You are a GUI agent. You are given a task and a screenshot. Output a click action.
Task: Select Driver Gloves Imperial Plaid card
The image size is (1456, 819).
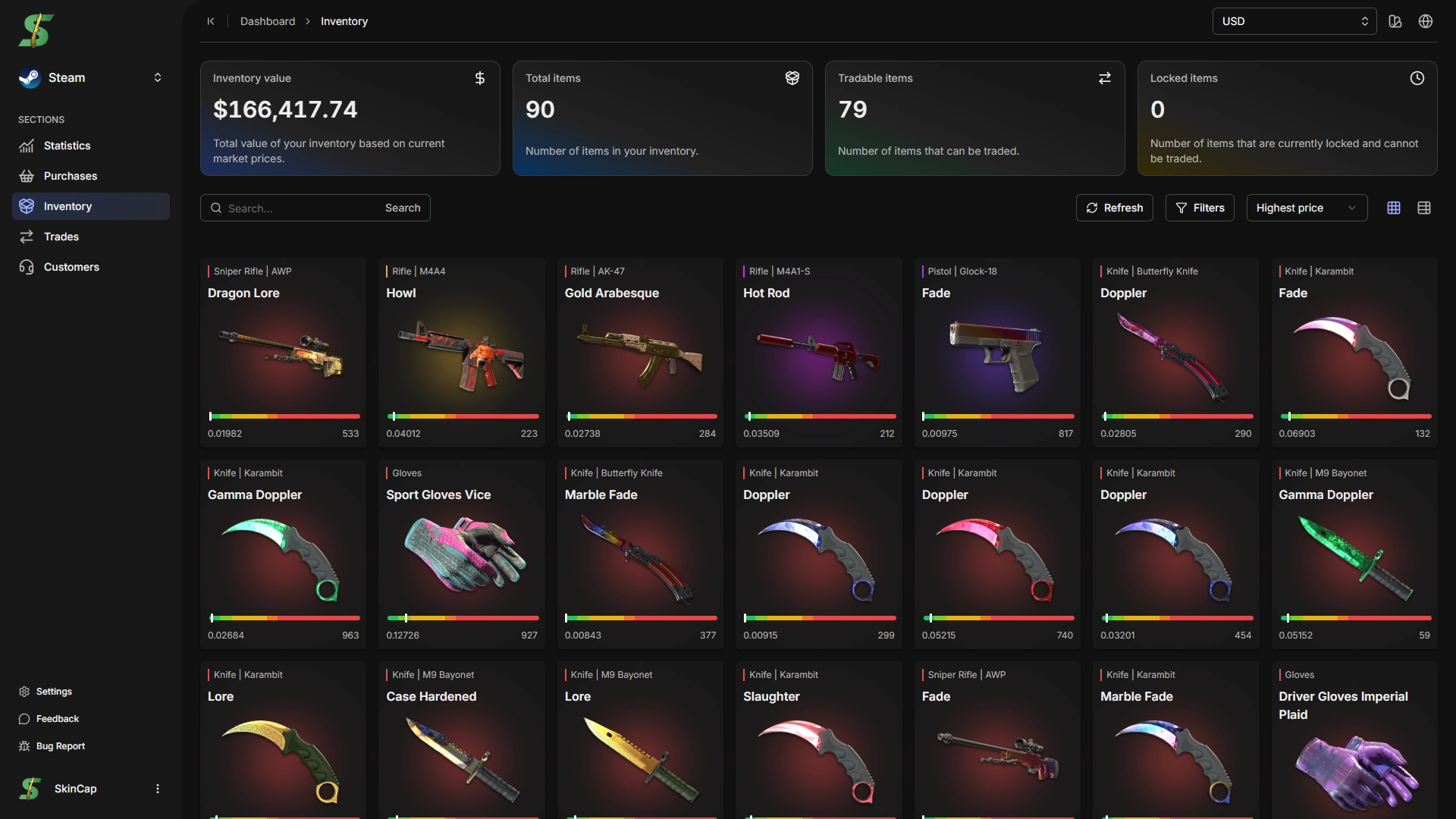1354,740
